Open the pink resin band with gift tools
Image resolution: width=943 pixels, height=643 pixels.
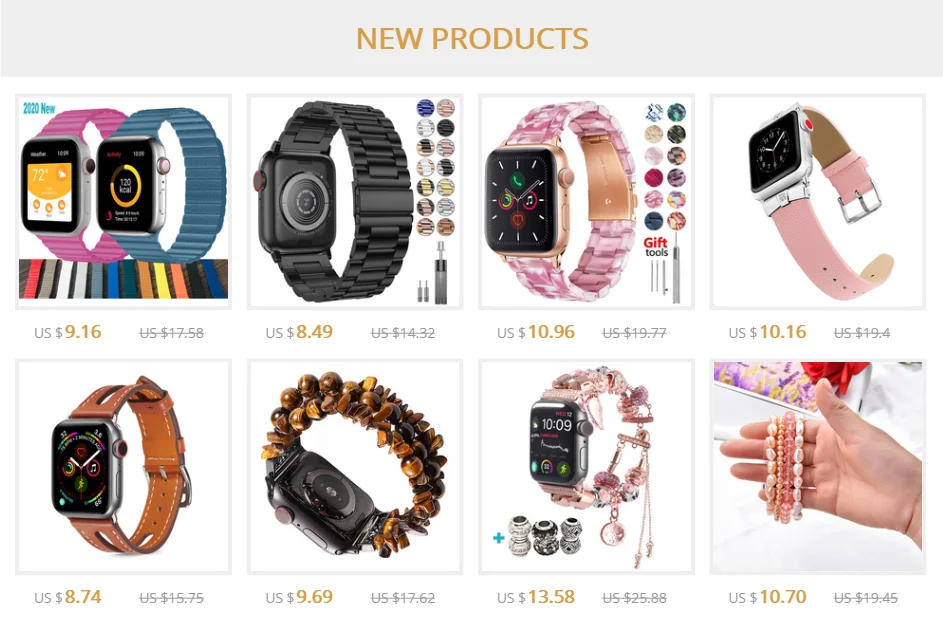[586, 202]
